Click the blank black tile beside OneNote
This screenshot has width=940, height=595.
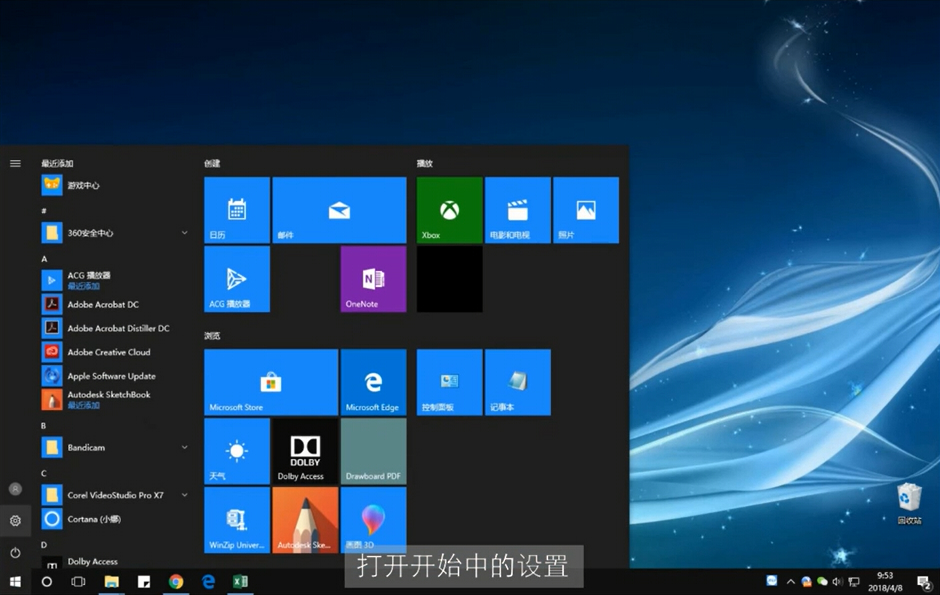[x=450, y=279]
